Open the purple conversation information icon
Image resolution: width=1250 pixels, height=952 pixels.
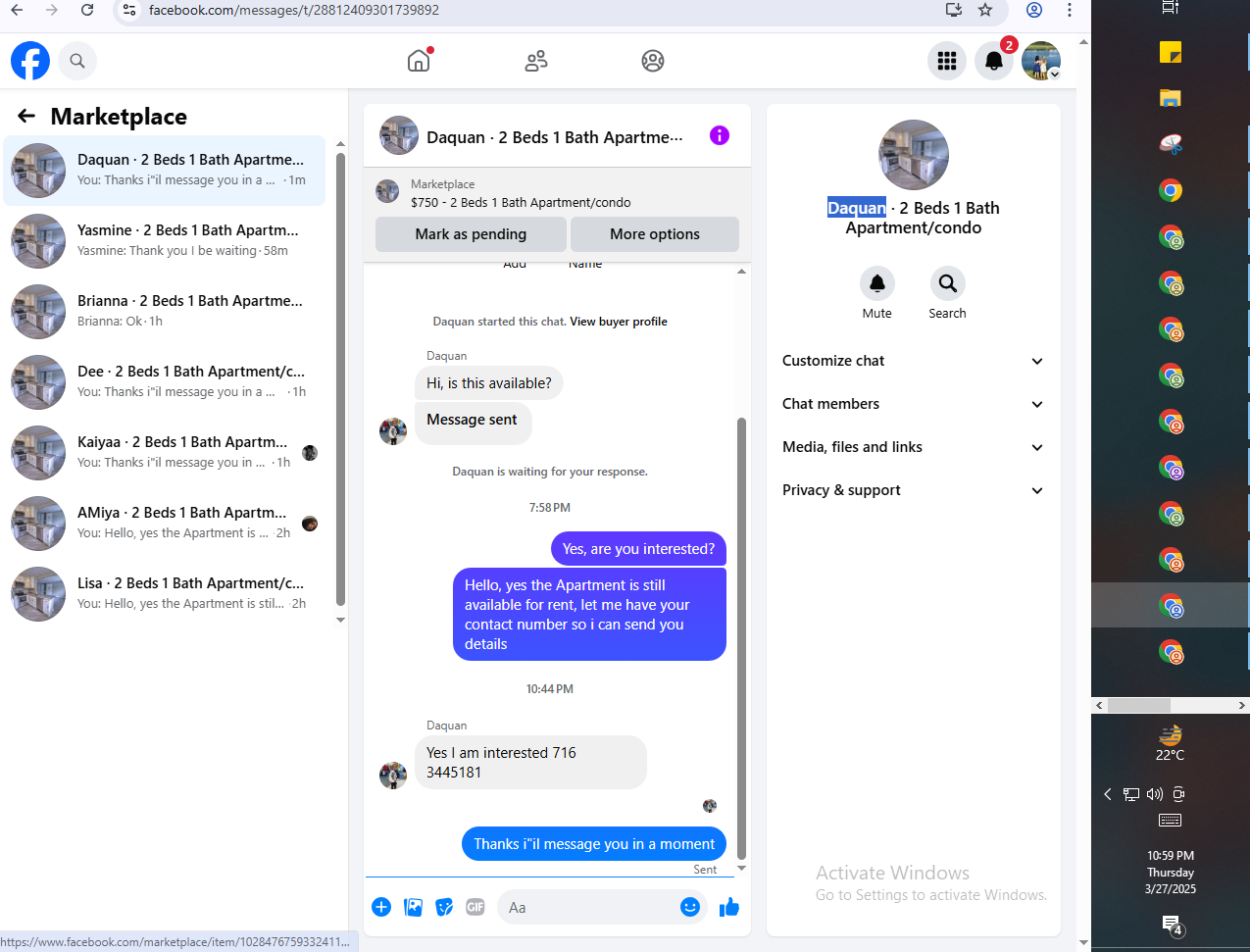coord(720,135)
